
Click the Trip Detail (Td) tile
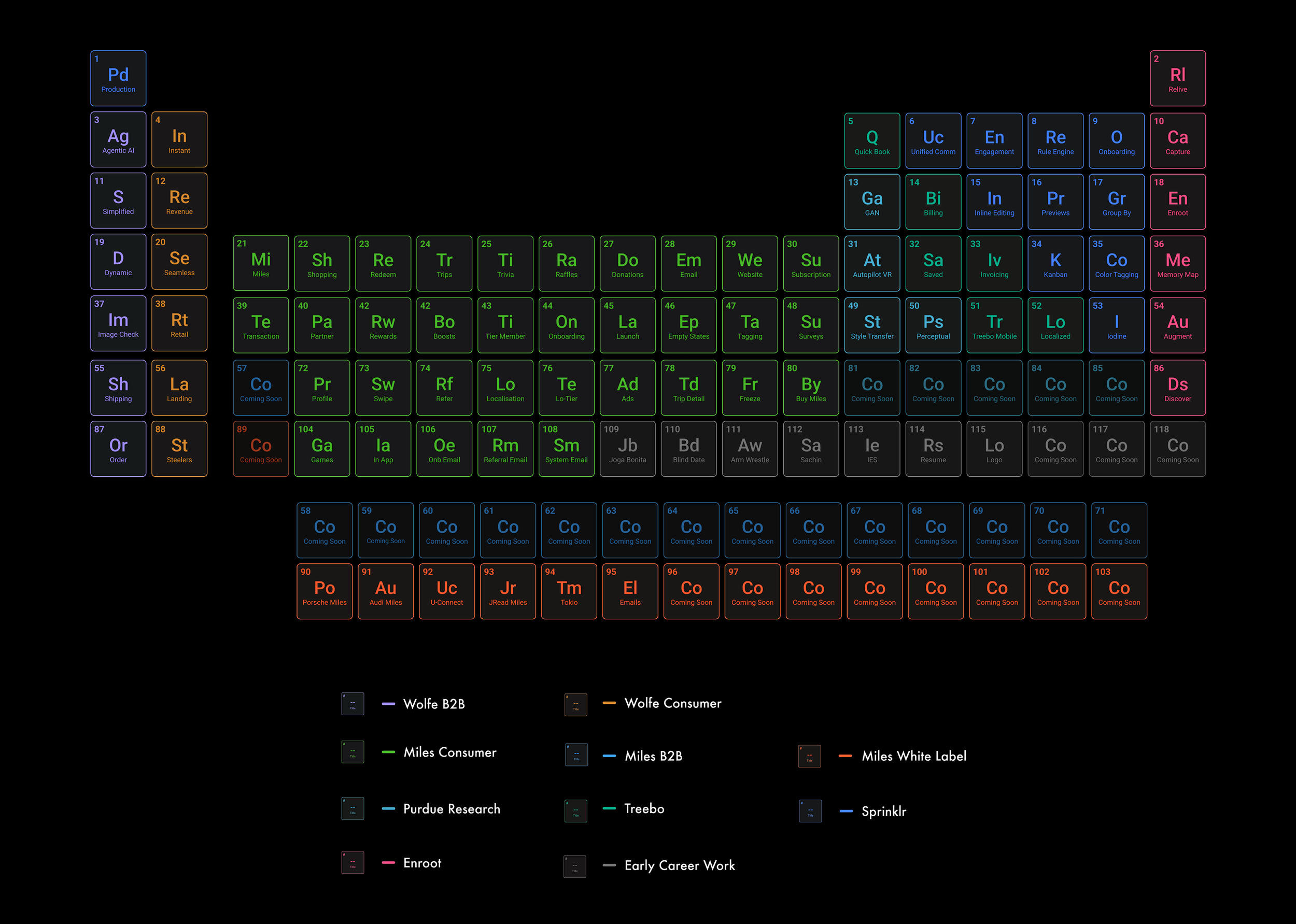pos(689,388)
